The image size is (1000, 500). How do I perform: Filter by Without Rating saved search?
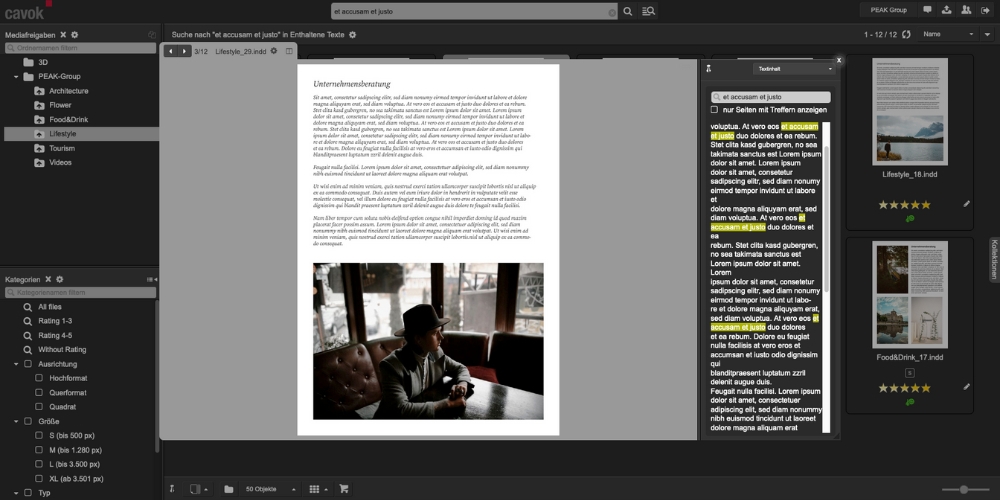[62, 349]
